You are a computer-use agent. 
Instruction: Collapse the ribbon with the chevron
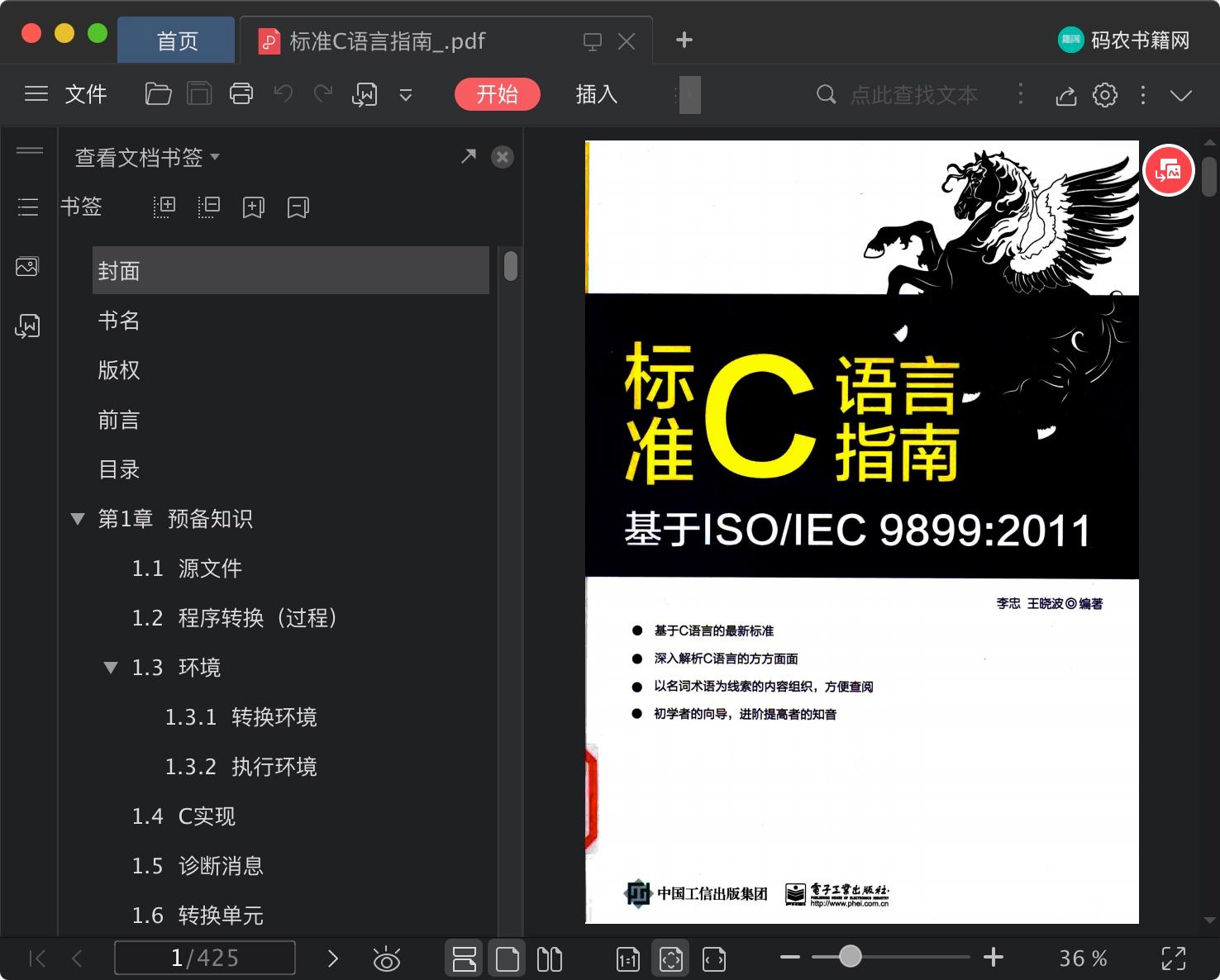[x=1181, y=95]
